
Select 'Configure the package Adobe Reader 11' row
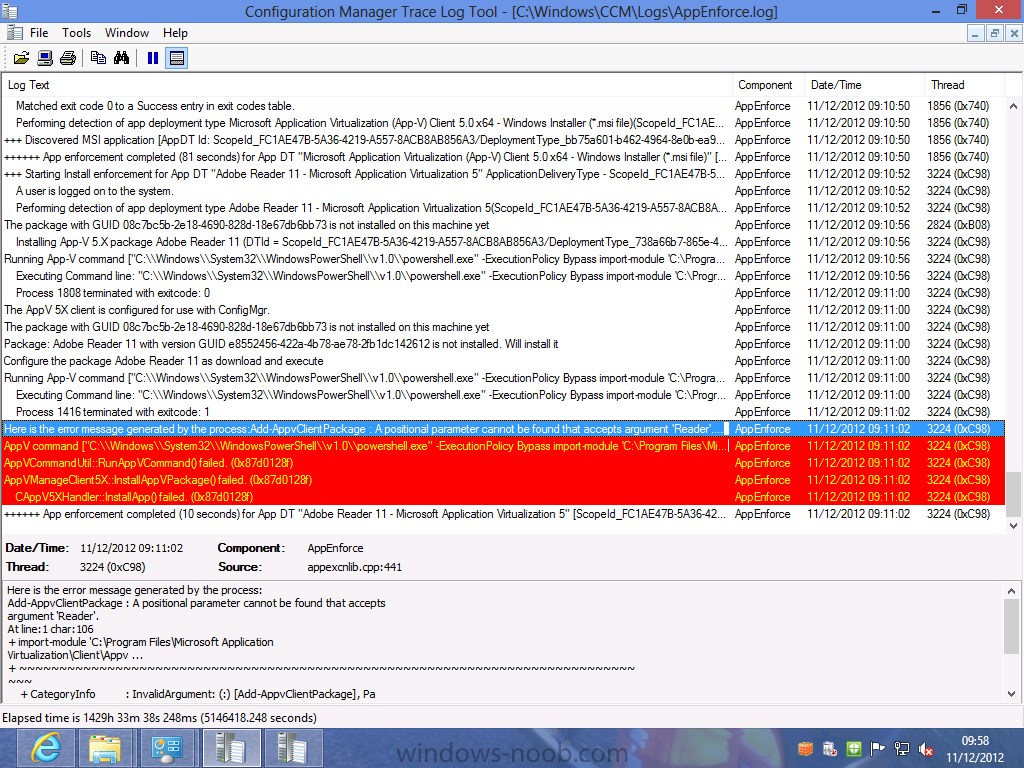(x=503, y=360)
